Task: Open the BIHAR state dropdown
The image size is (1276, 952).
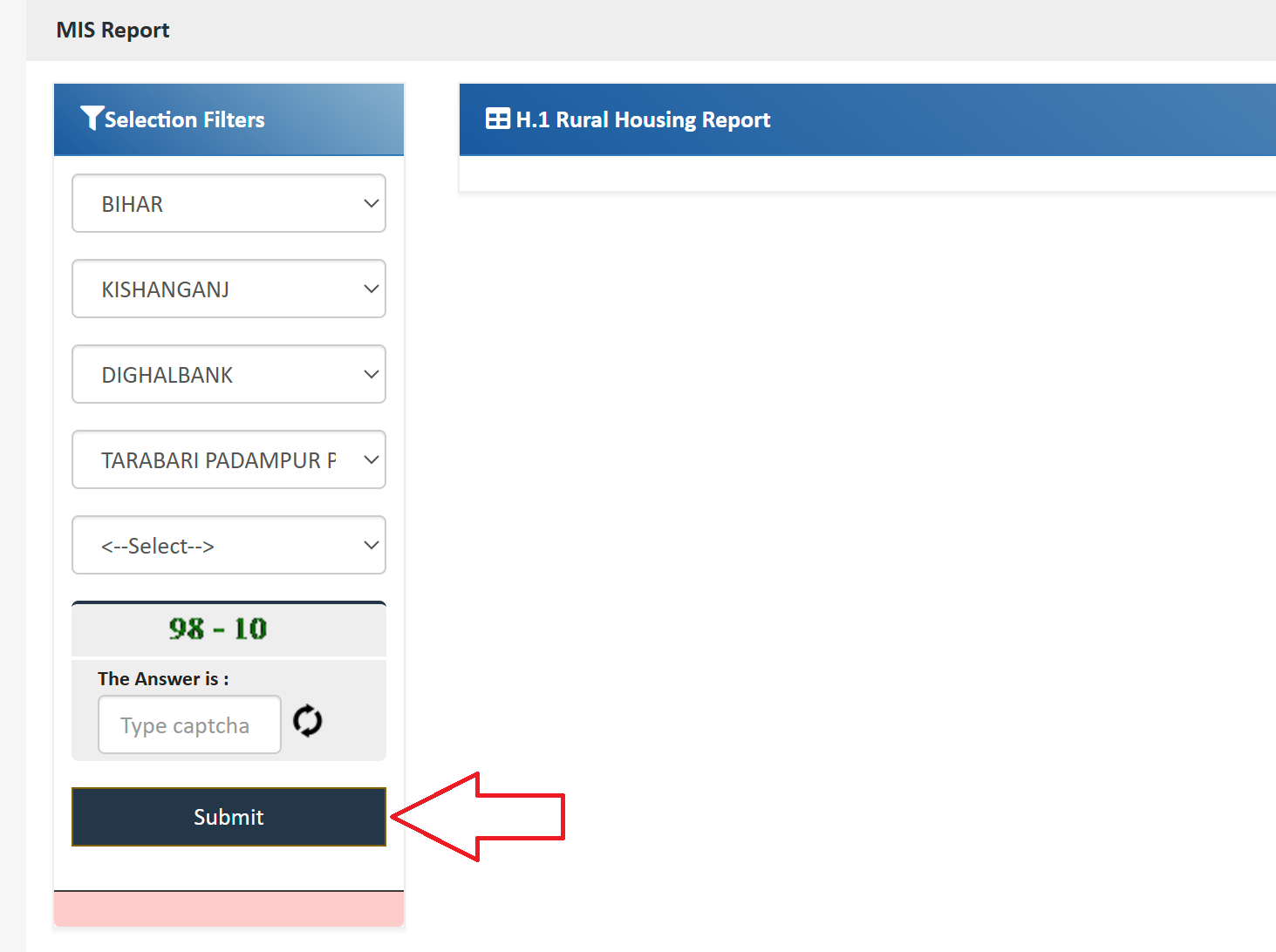Action: pyautogui.click(x=229, y=203)
